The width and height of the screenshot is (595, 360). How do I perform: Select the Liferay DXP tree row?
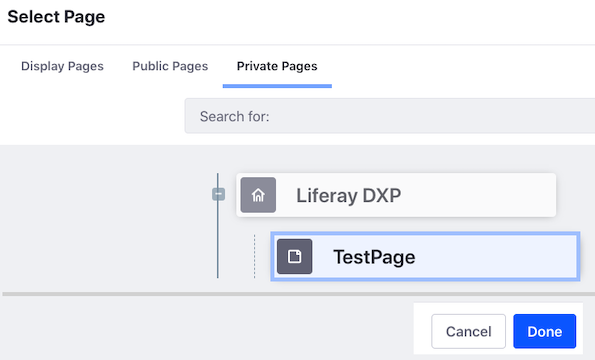[396, 195]
